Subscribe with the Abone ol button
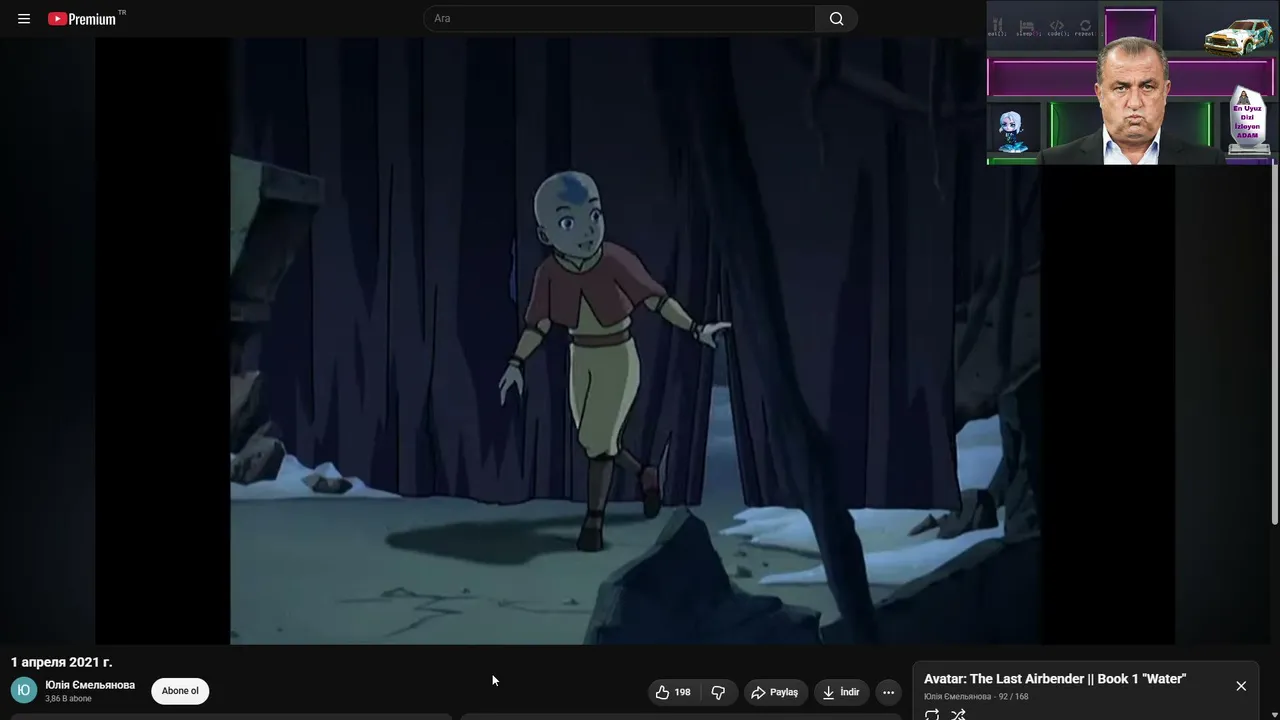The image size is (1280, 720). coord(180,691)
